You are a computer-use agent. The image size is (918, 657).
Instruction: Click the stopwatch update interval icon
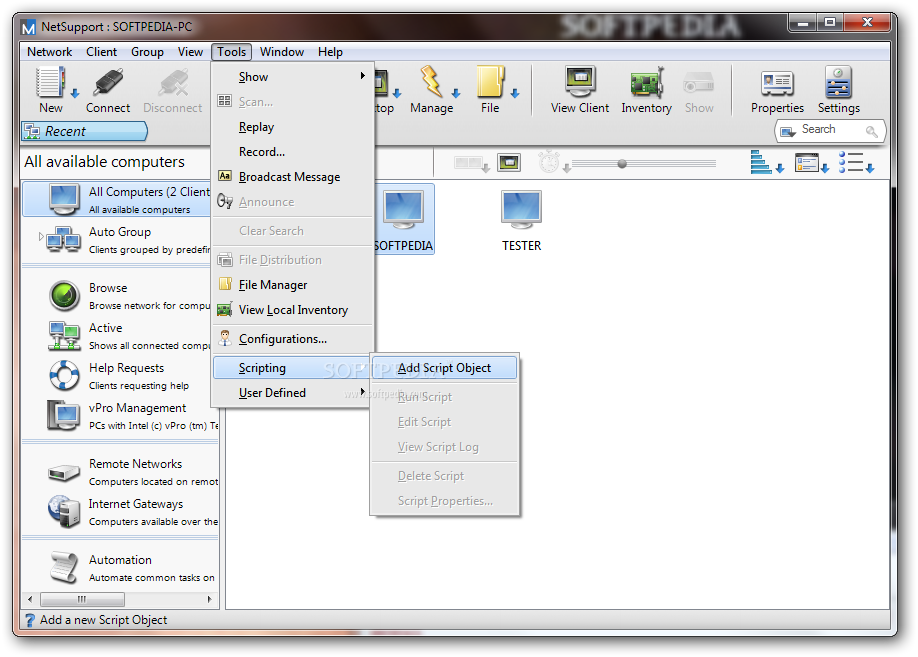click(x=549, y=162)
